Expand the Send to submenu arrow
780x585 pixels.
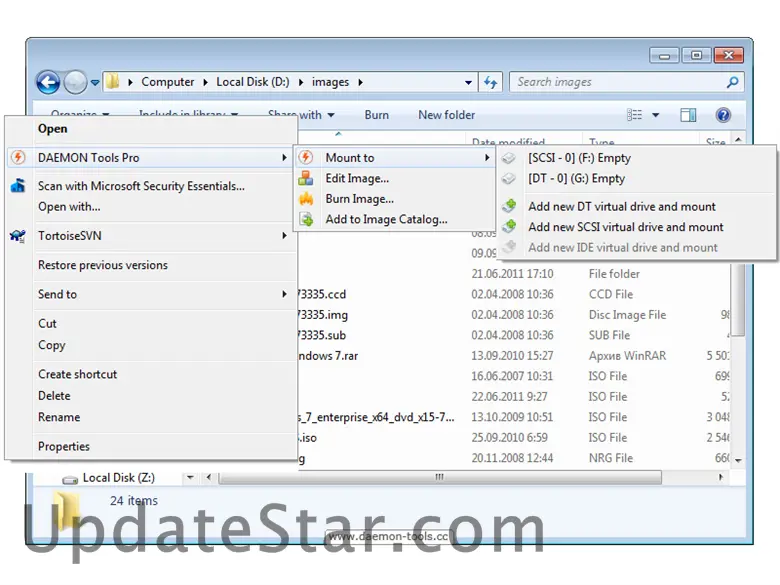pos(284,294)
